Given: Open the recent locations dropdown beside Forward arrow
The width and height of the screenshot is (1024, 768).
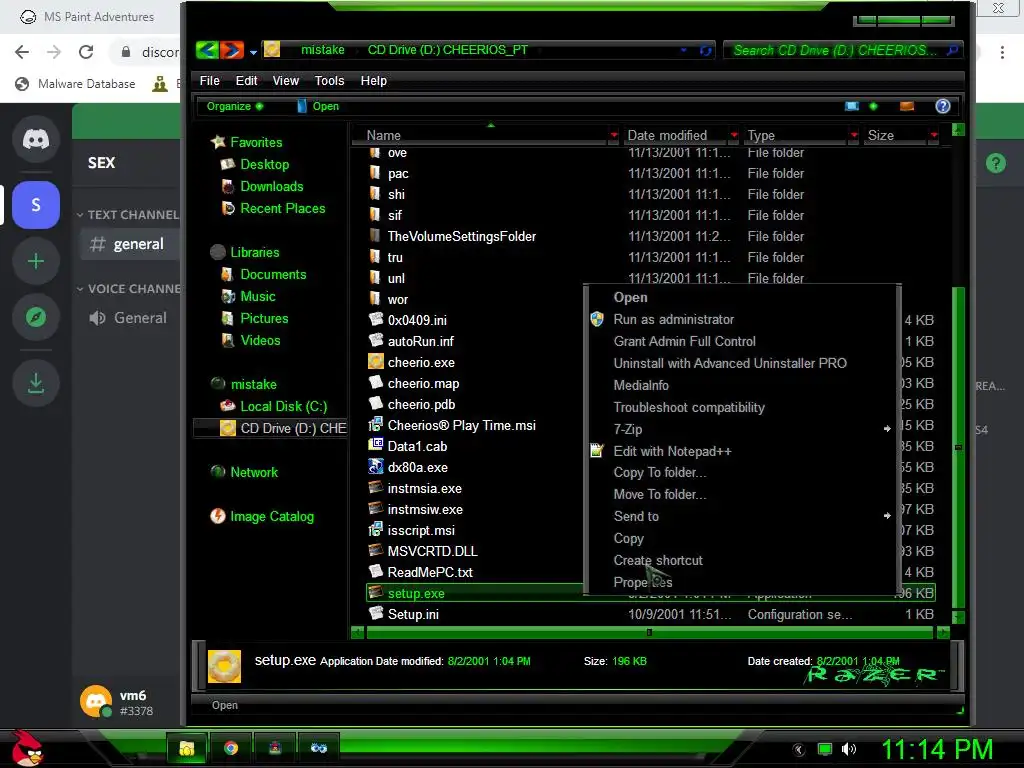Looking at the screenshot, I should [253, 52].
